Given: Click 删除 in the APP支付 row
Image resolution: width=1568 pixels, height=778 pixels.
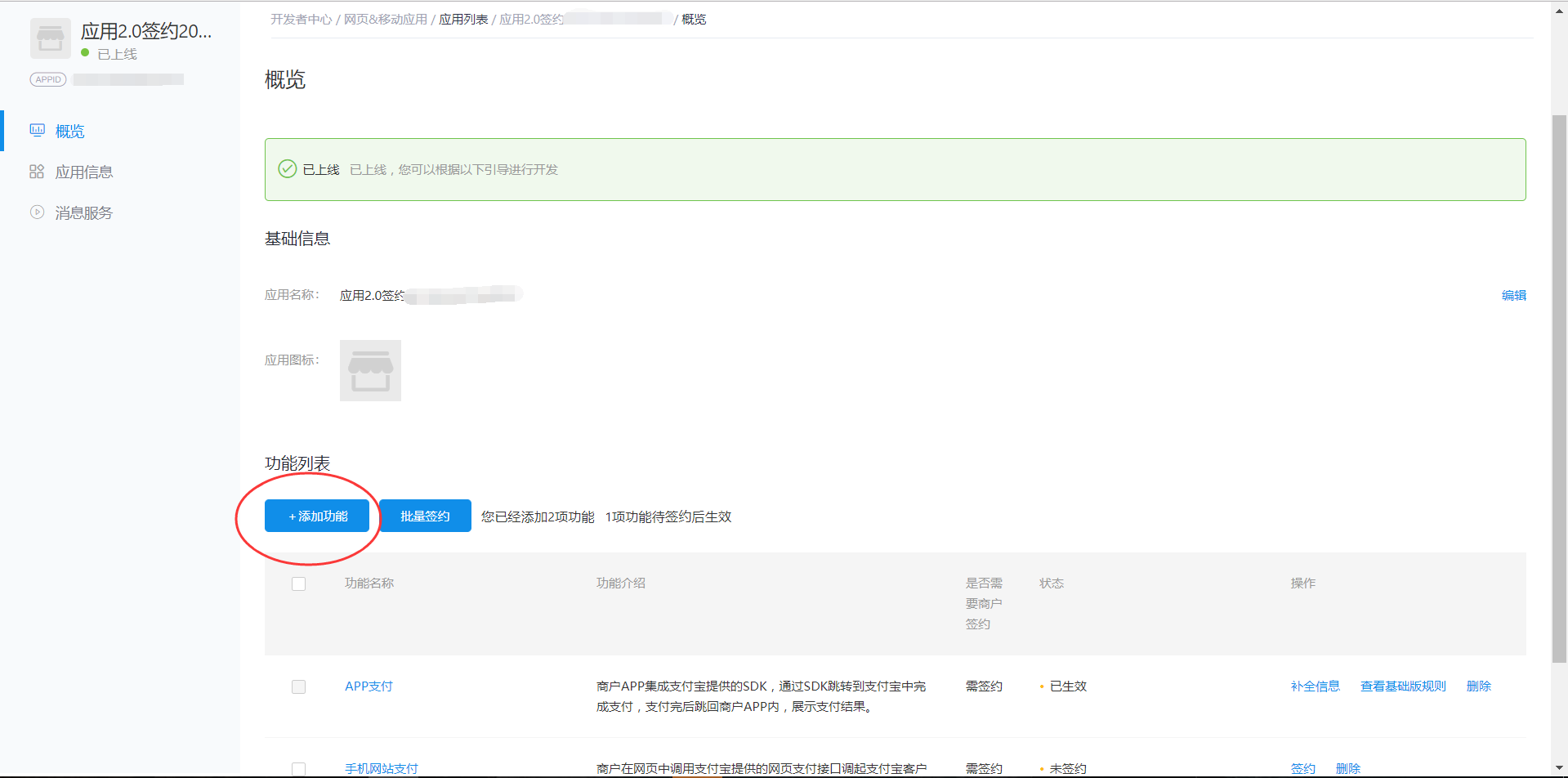Looking at the screenshot, I should 1479,686.
